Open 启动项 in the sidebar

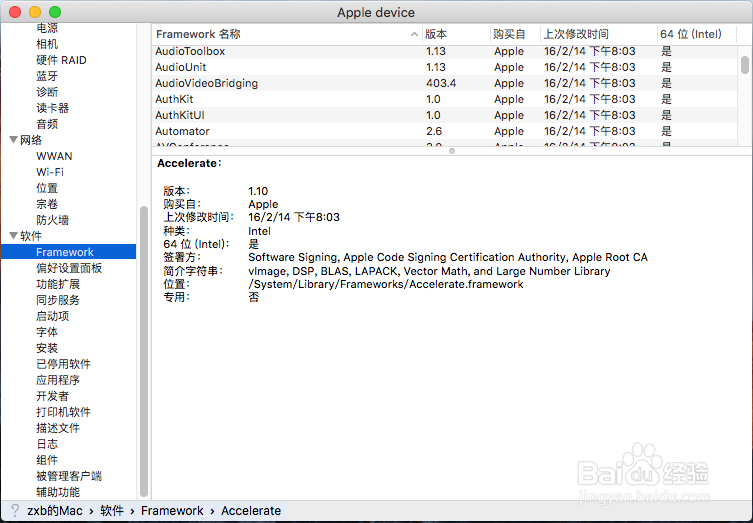coord(52,316)
